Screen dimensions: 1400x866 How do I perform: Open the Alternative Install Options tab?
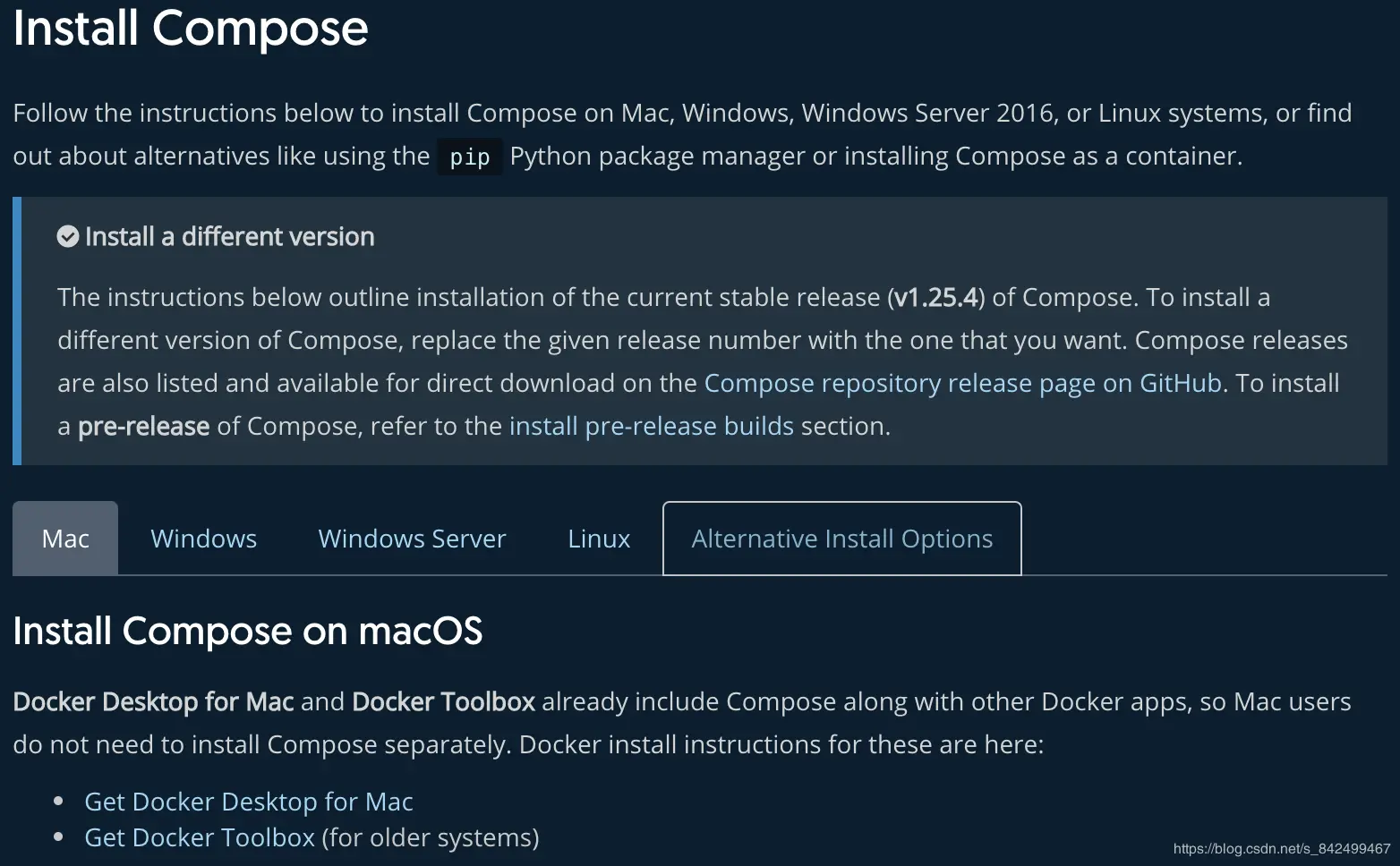[841, 539]
